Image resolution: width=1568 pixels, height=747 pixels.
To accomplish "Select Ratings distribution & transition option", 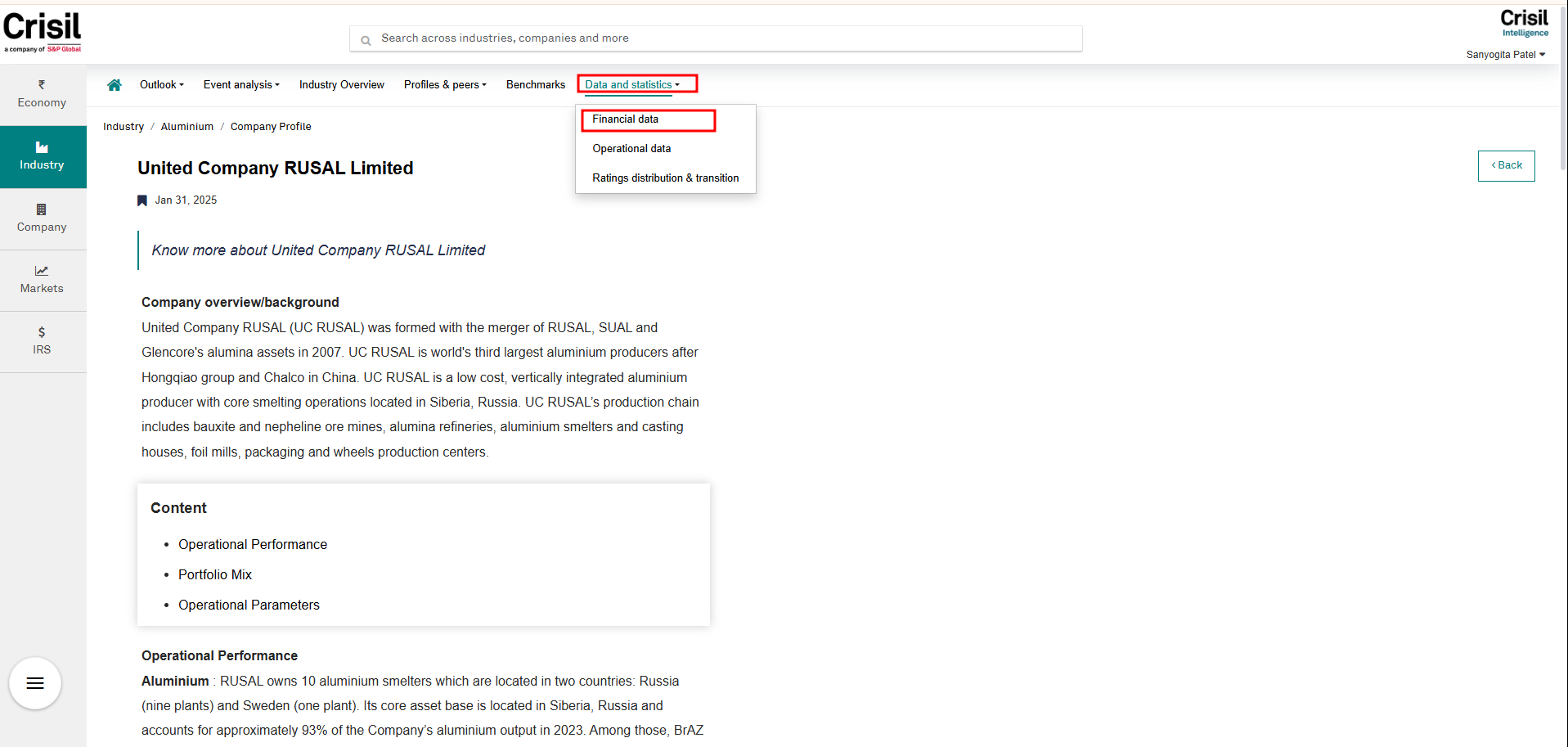I will point(665,178).
